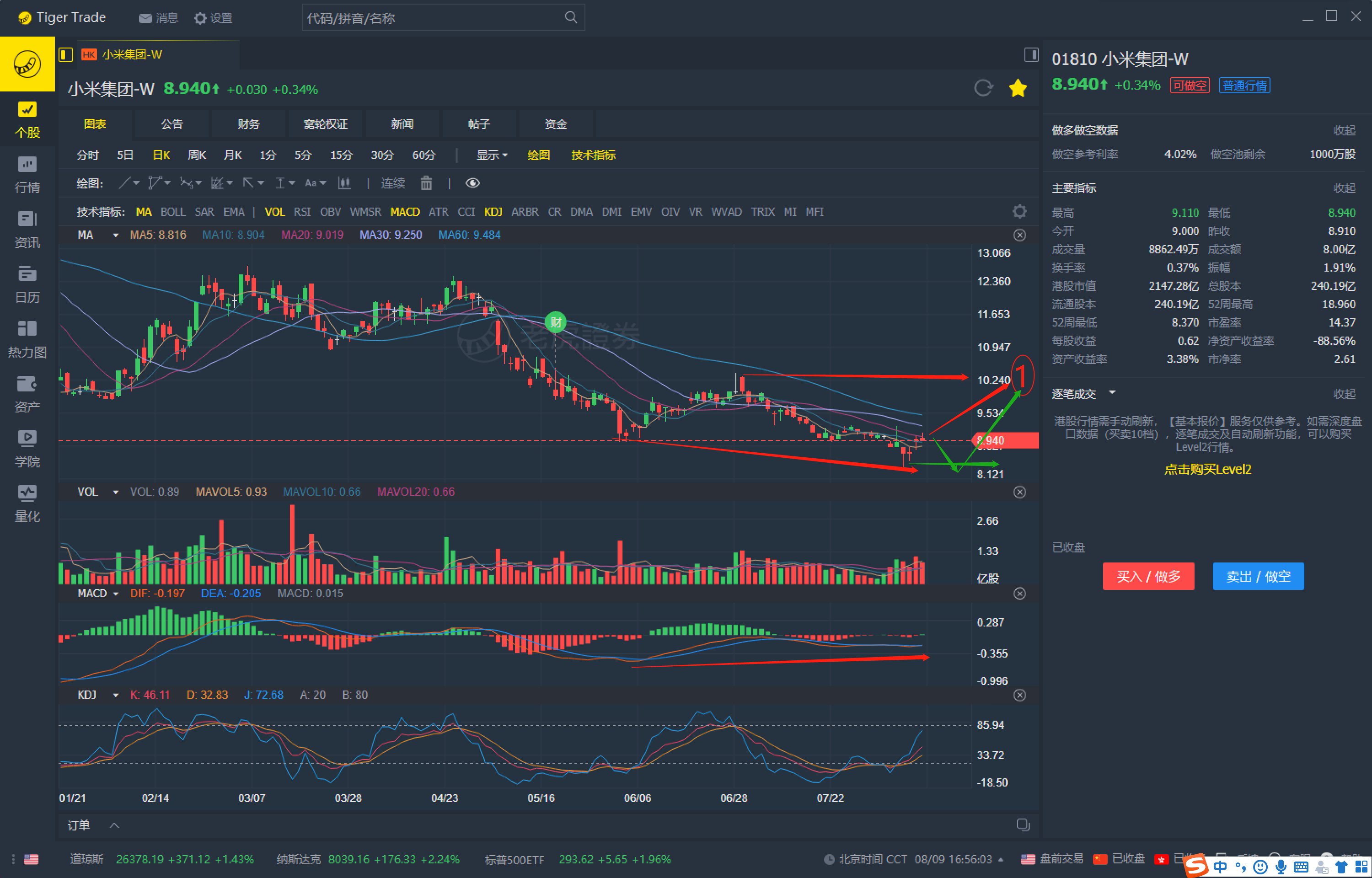This screenshot has height=878, width=1372.
Task: Toggle drawing visibility eye icon
Action: pyautogui.click(x=472, y=183)
